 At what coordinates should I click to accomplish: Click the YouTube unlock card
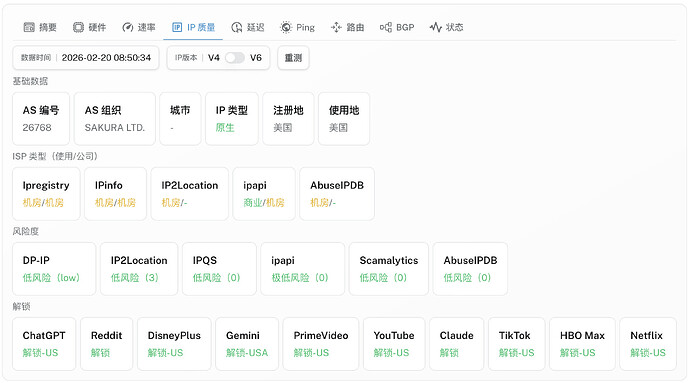coord(394,344)
